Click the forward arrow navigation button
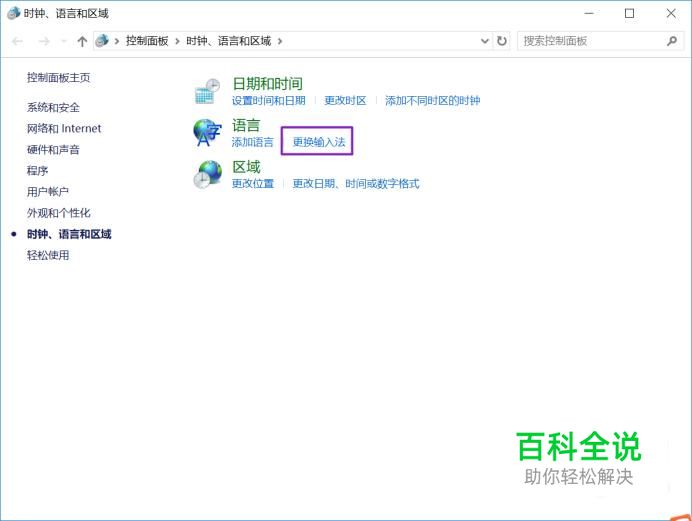 [44, 41]
